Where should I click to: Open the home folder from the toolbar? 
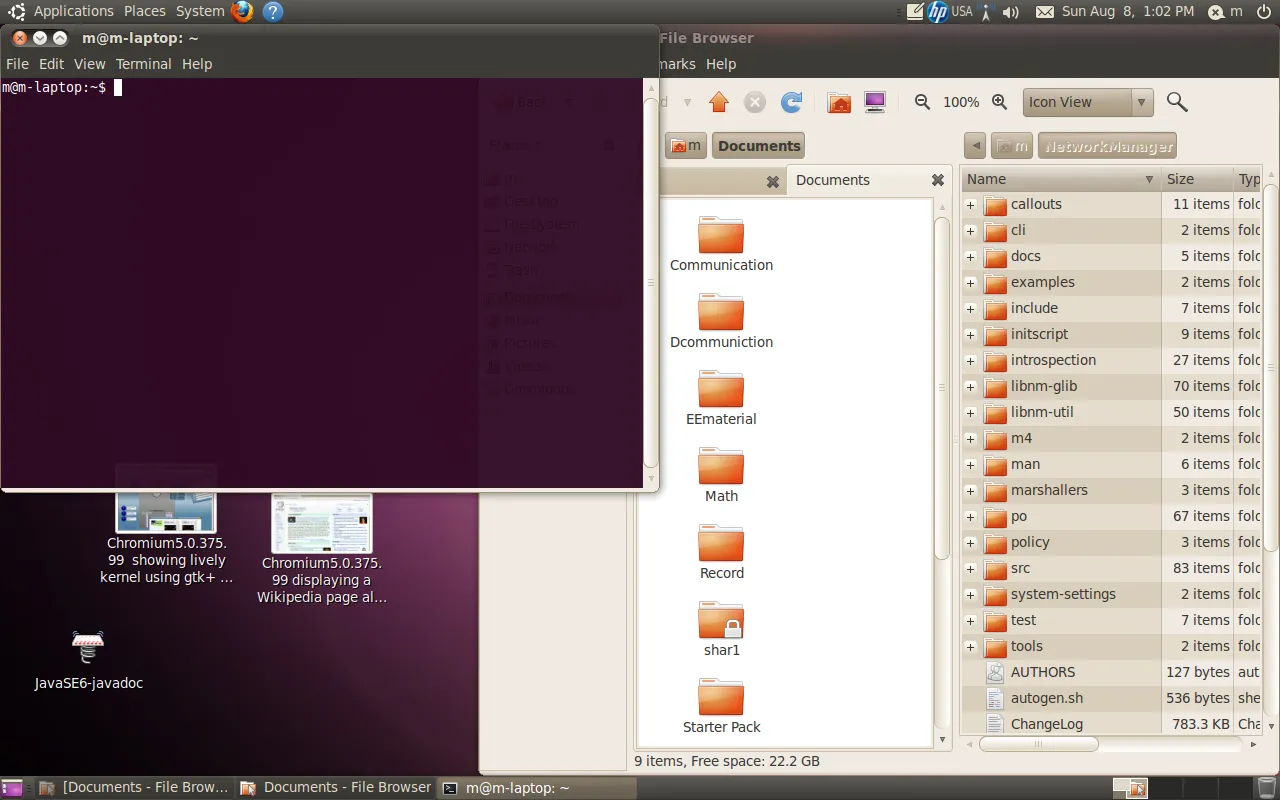coord(839,101)
